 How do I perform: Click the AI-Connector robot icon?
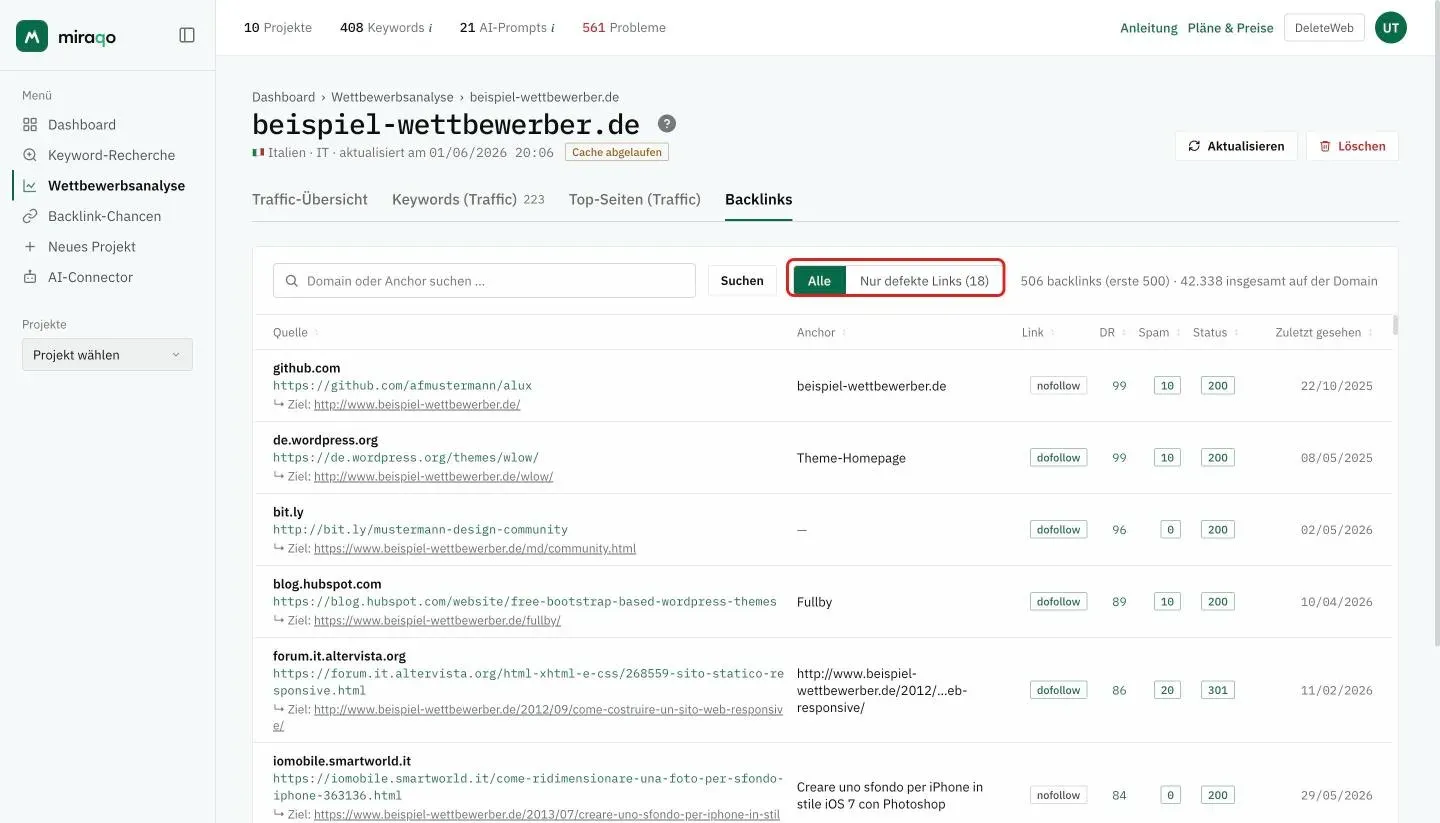point(30,277)
